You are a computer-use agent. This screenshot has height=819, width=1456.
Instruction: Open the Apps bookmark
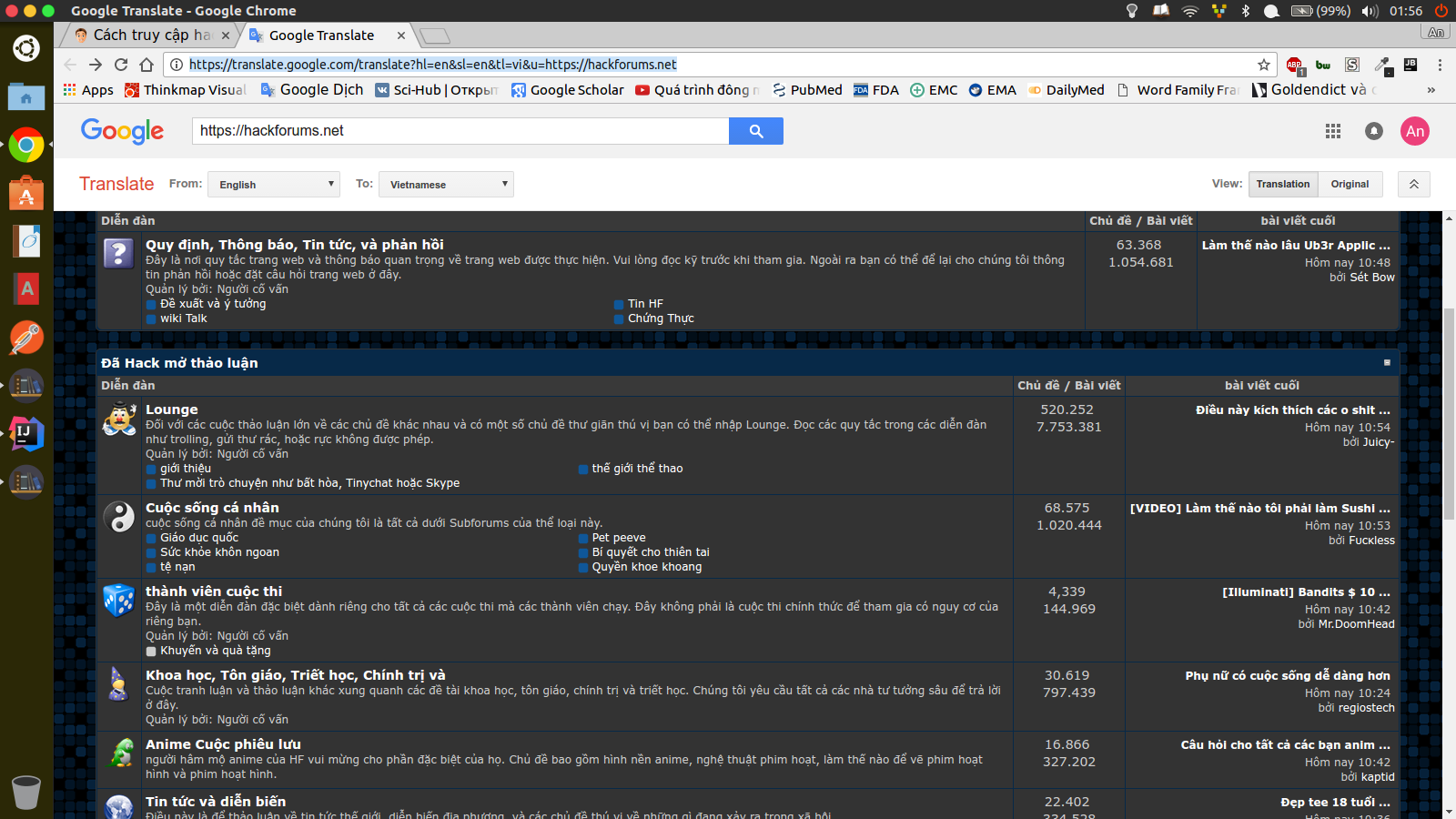(x=88, y=90)
